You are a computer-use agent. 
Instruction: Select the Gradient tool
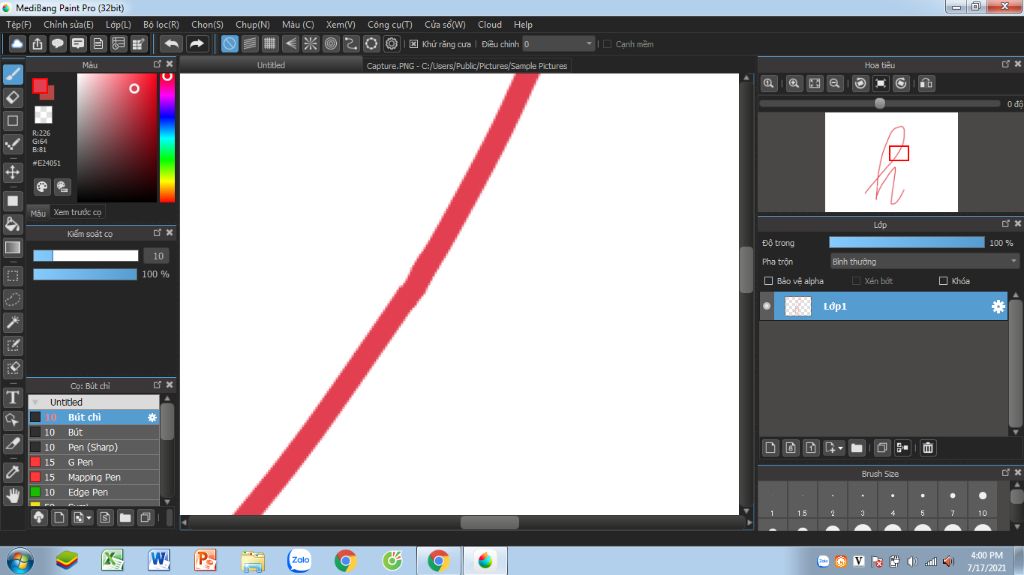[12, 248]
